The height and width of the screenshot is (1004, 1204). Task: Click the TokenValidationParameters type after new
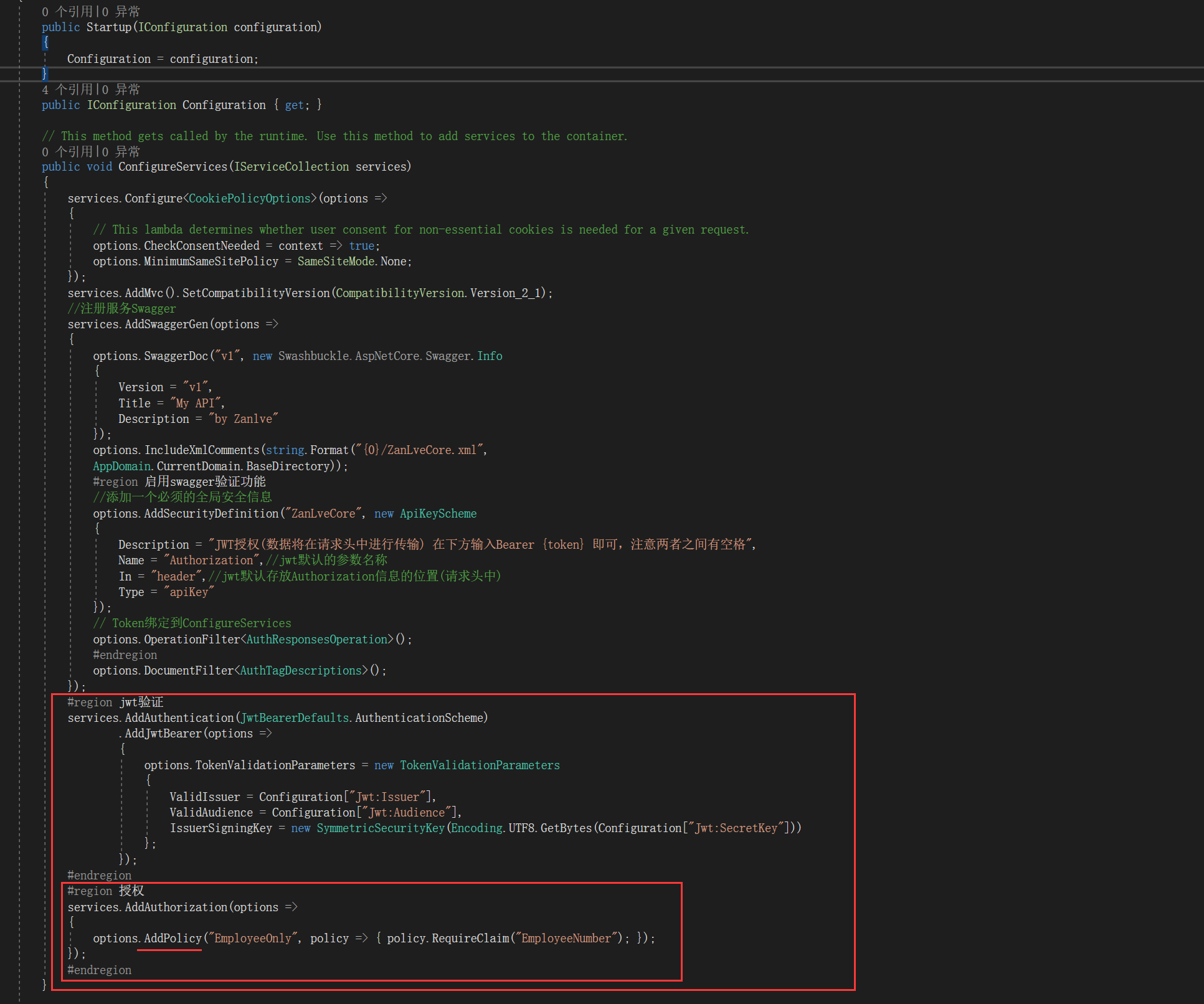tap(480, 765)
